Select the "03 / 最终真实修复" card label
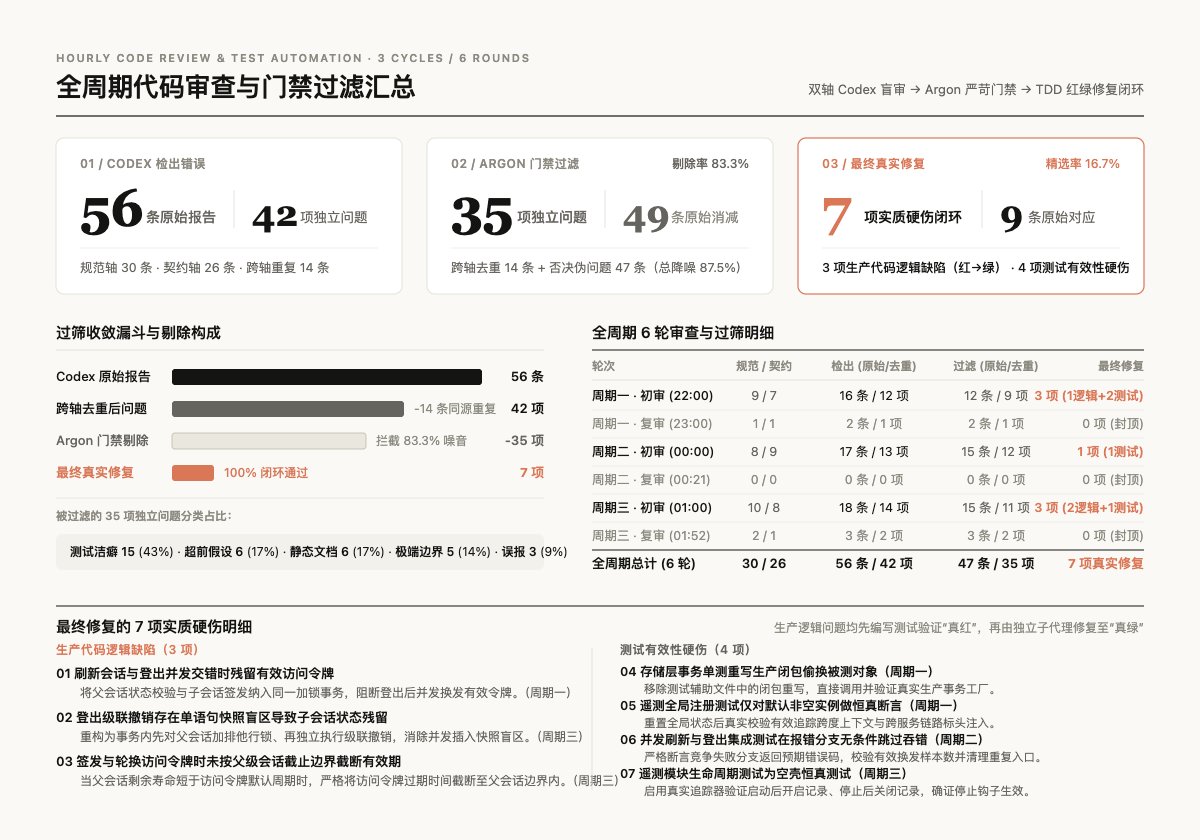This screenshot has width=1200, height=840. point(873,164)
